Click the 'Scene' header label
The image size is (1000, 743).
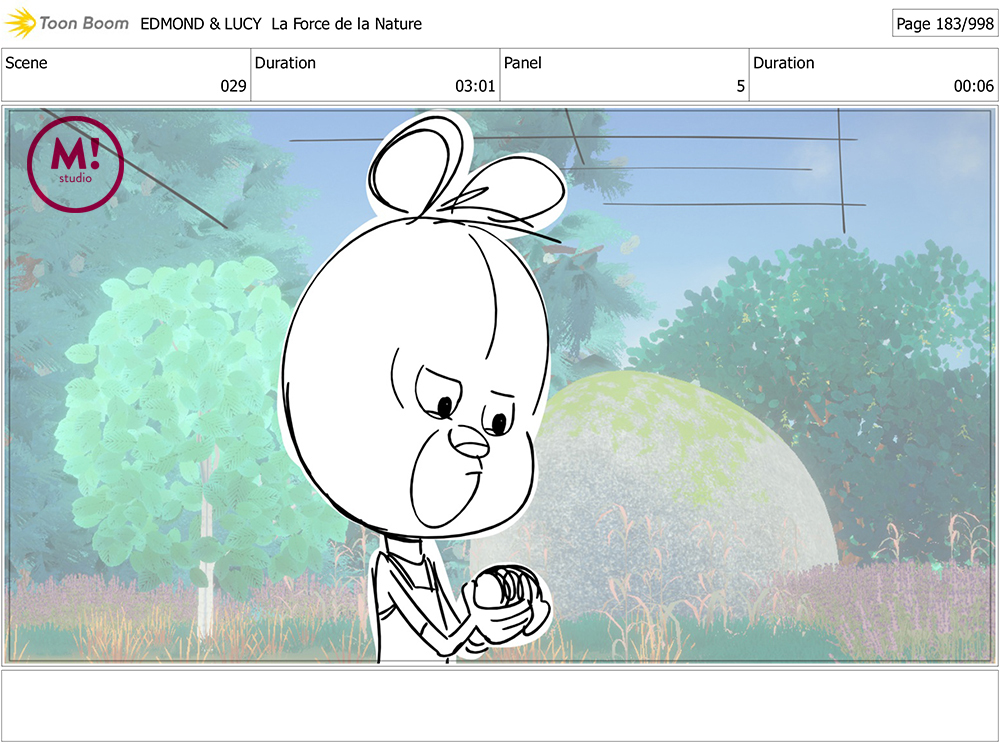(x=26, y=63)
